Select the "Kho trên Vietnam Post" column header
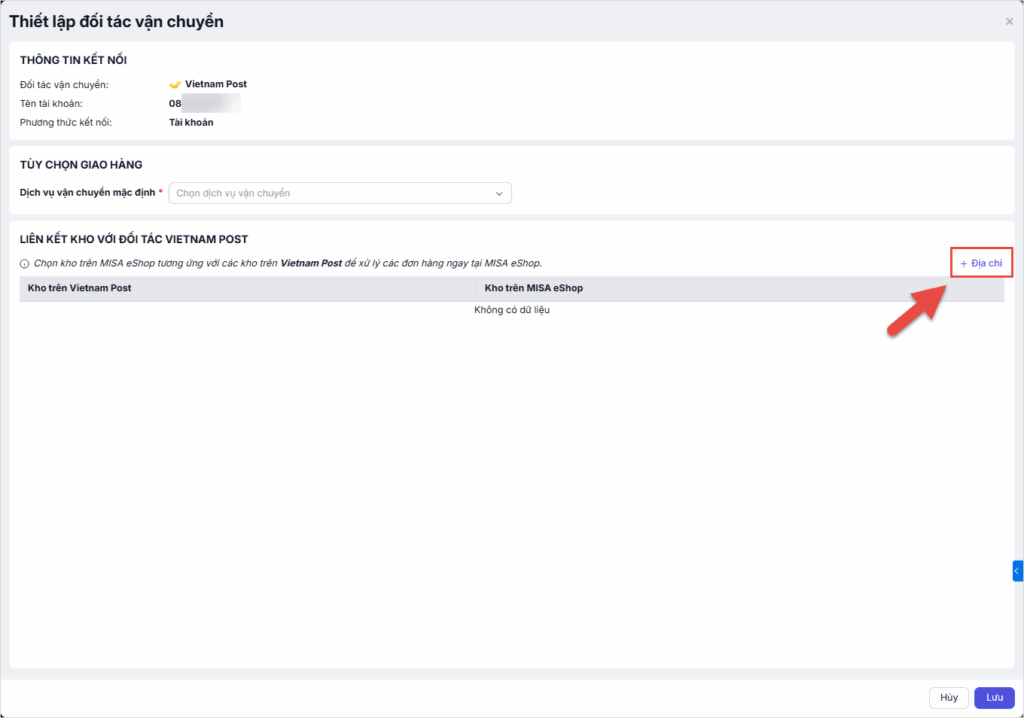Viewport: 1024px width, 718px height. 80,288
